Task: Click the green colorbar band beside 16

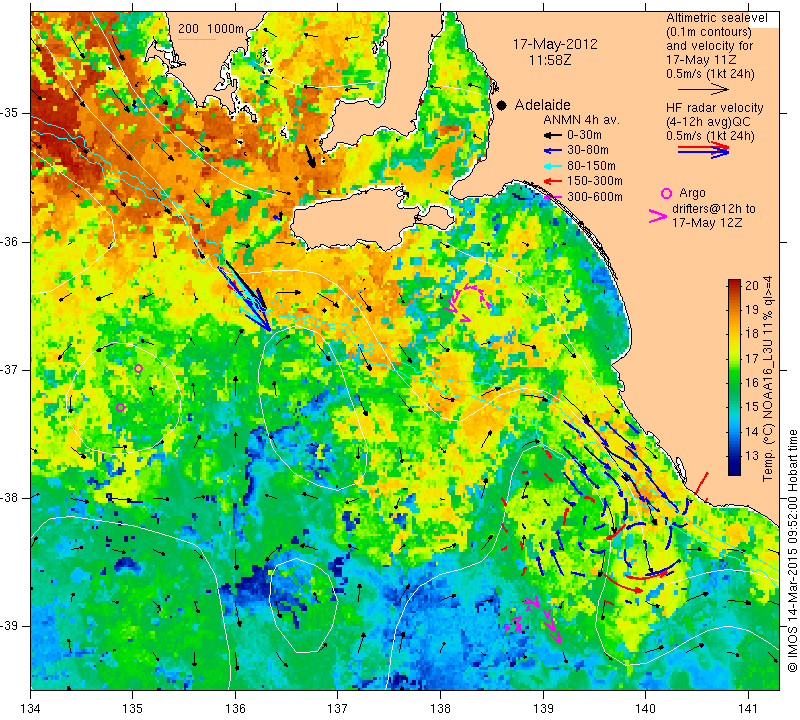Action: (734, 383)
